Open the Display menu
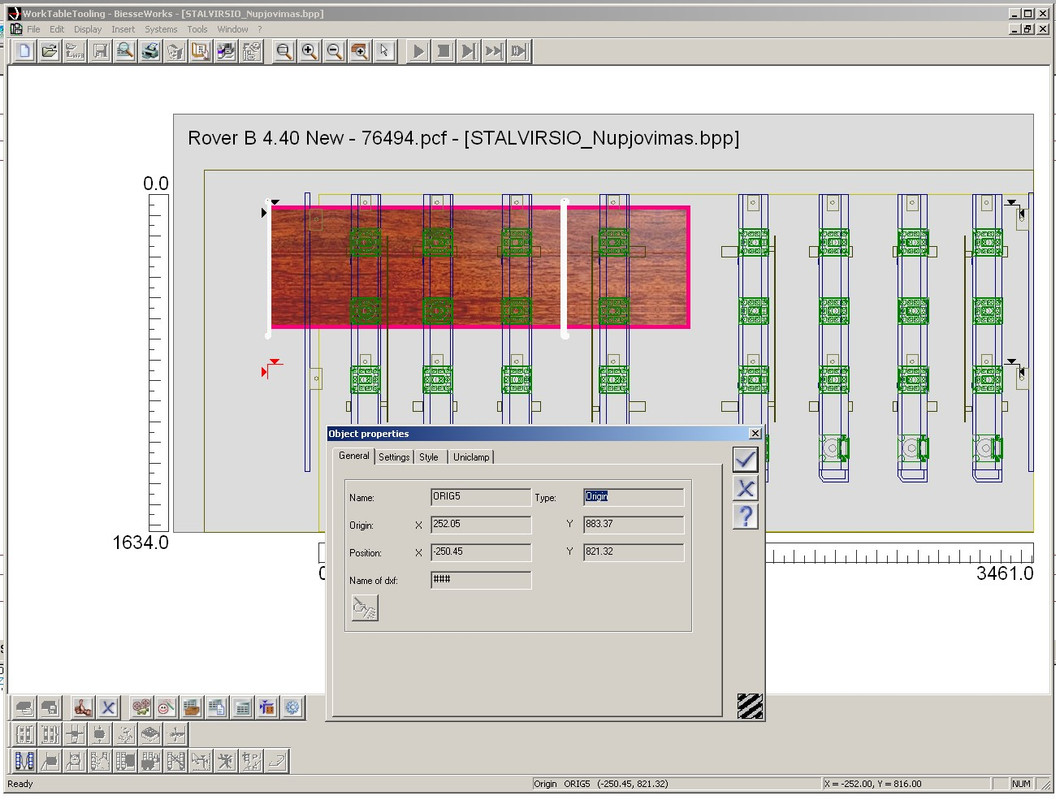The width and height of the screenshot is (1056, 800). (88, 29)
